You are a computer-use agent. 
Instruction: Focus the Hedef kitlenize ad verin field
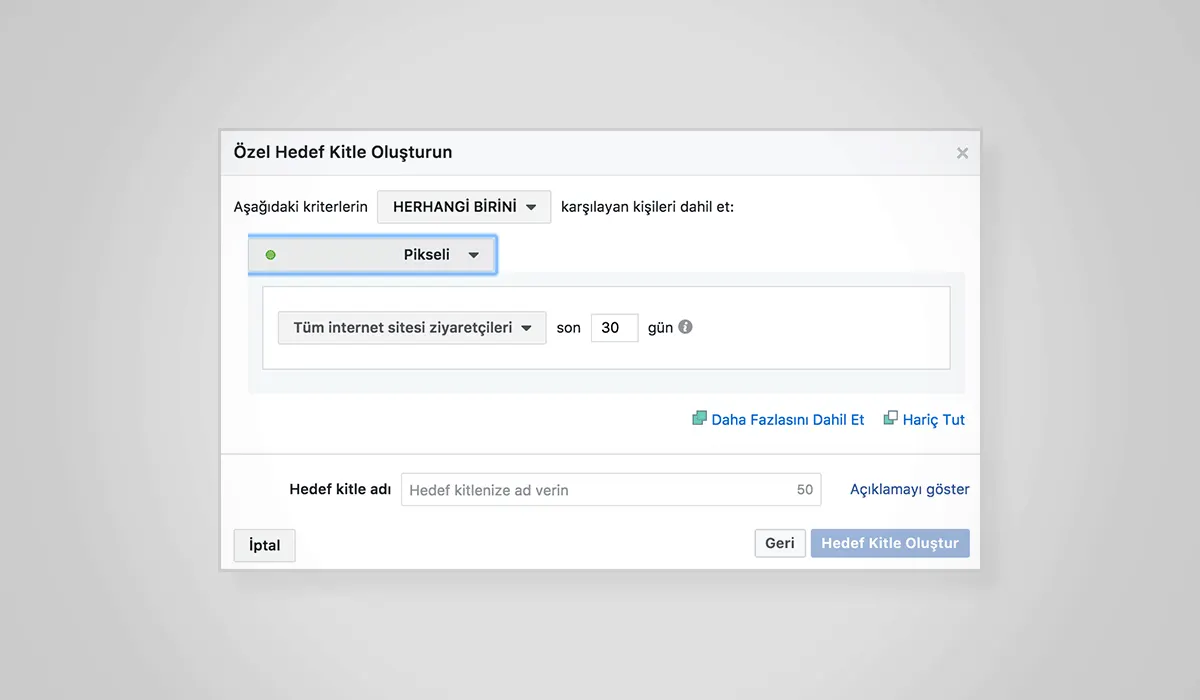pyautogui.click(x=611, y=490)
